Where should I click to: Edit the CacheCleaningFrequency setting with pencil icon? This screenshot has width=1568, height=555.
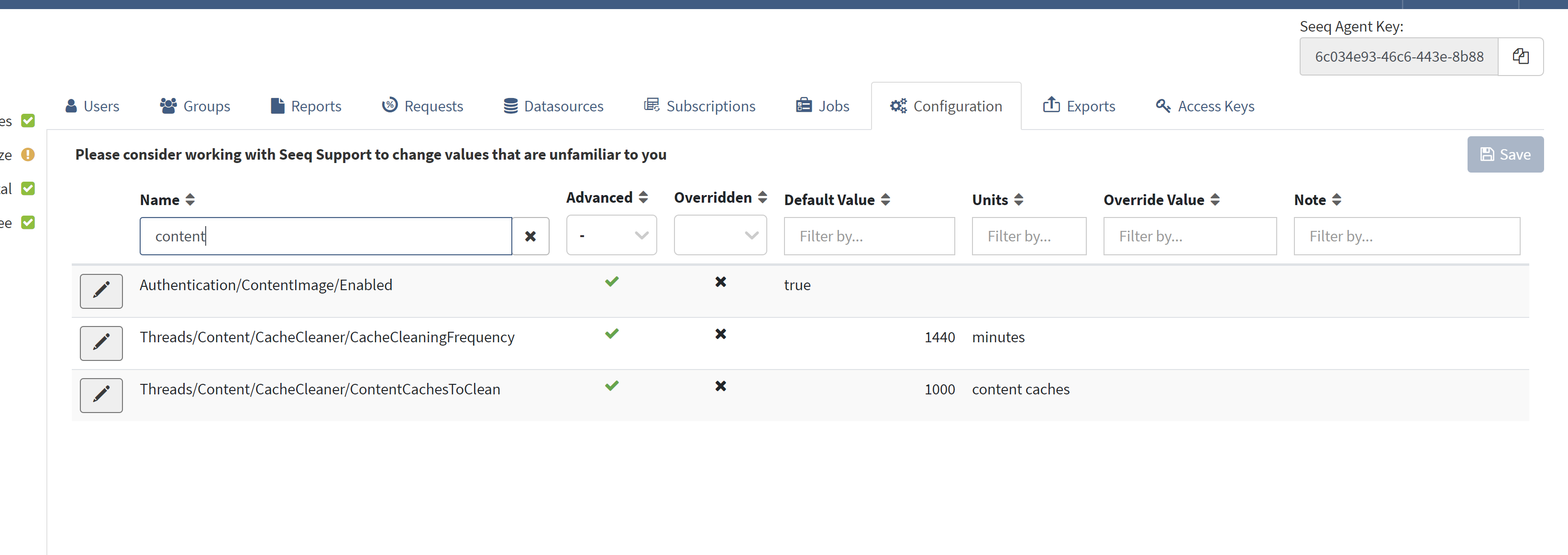pyautogui.click(x=101, y=343)
